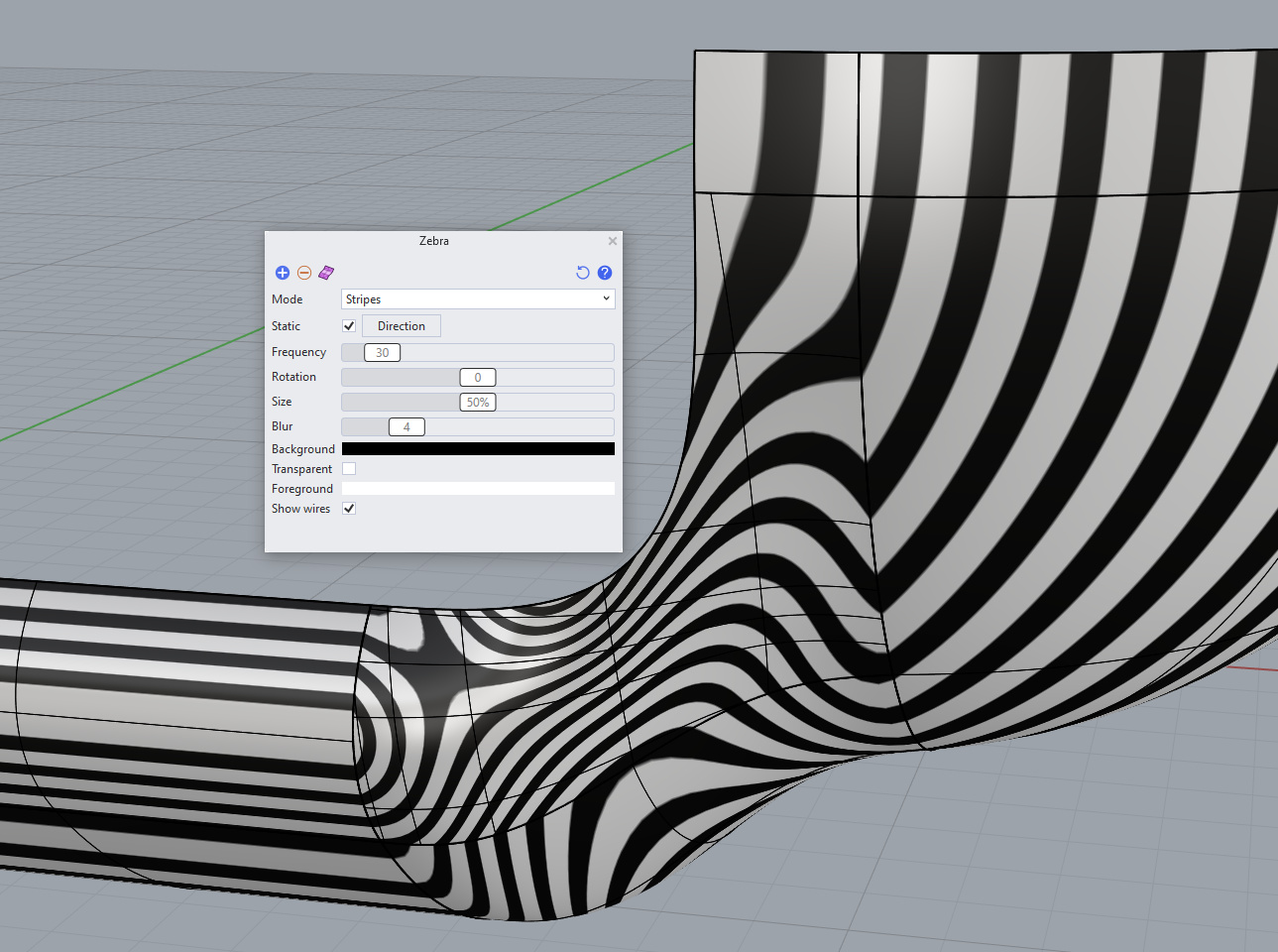Click the Rotation slider handle showing 0
Viewport: 1278px width, 952px height.
coord(478,378)
